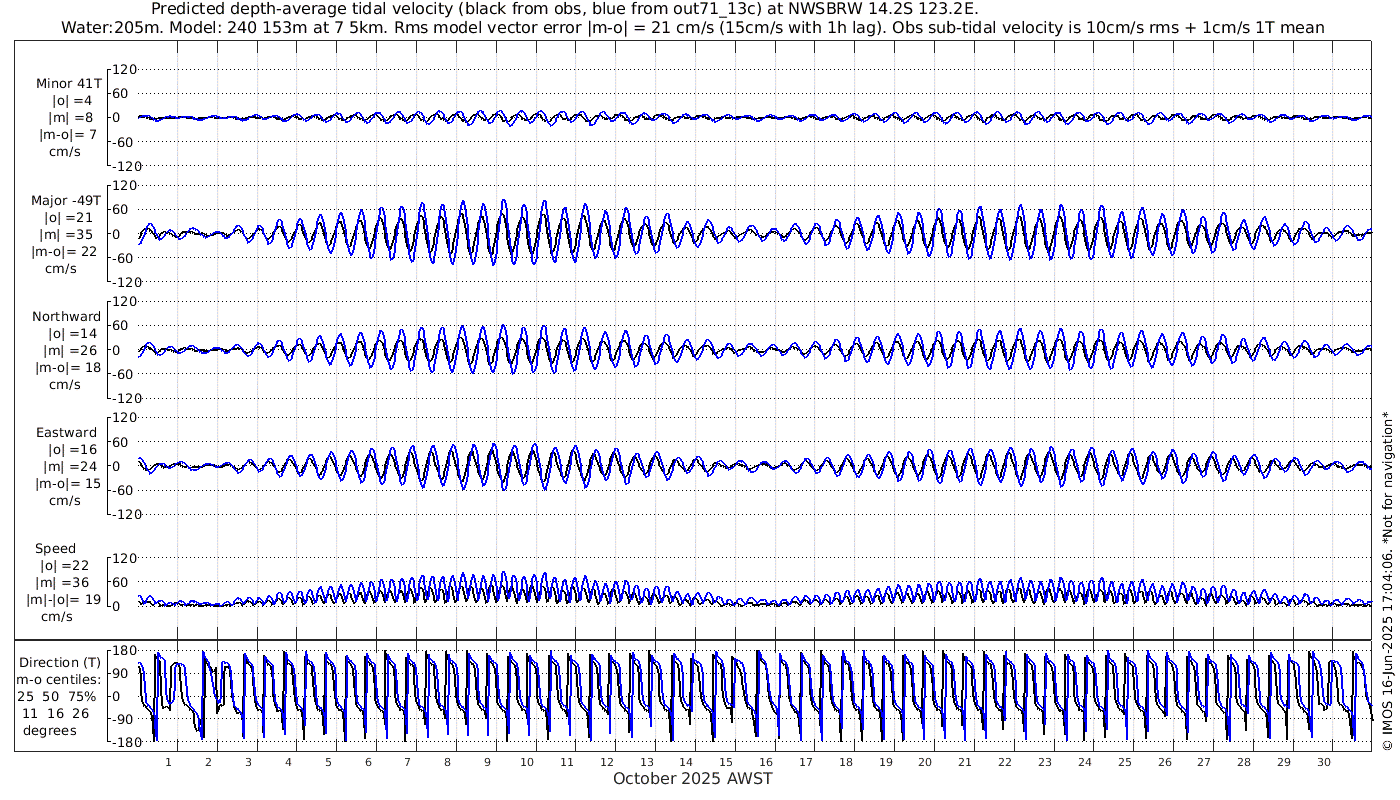Click day 13 on the date axis

pos(646,761)
